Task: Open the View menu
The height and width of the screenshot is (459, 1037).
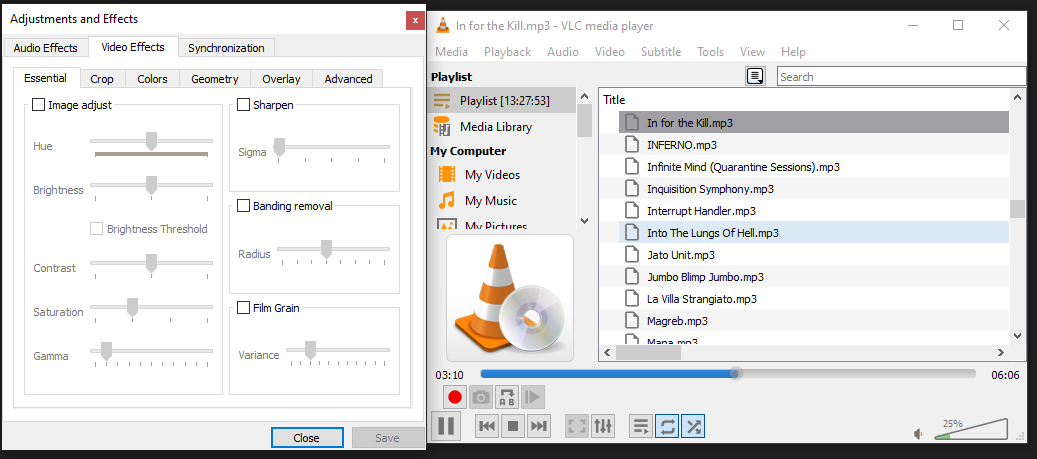Action: (752, 52)
